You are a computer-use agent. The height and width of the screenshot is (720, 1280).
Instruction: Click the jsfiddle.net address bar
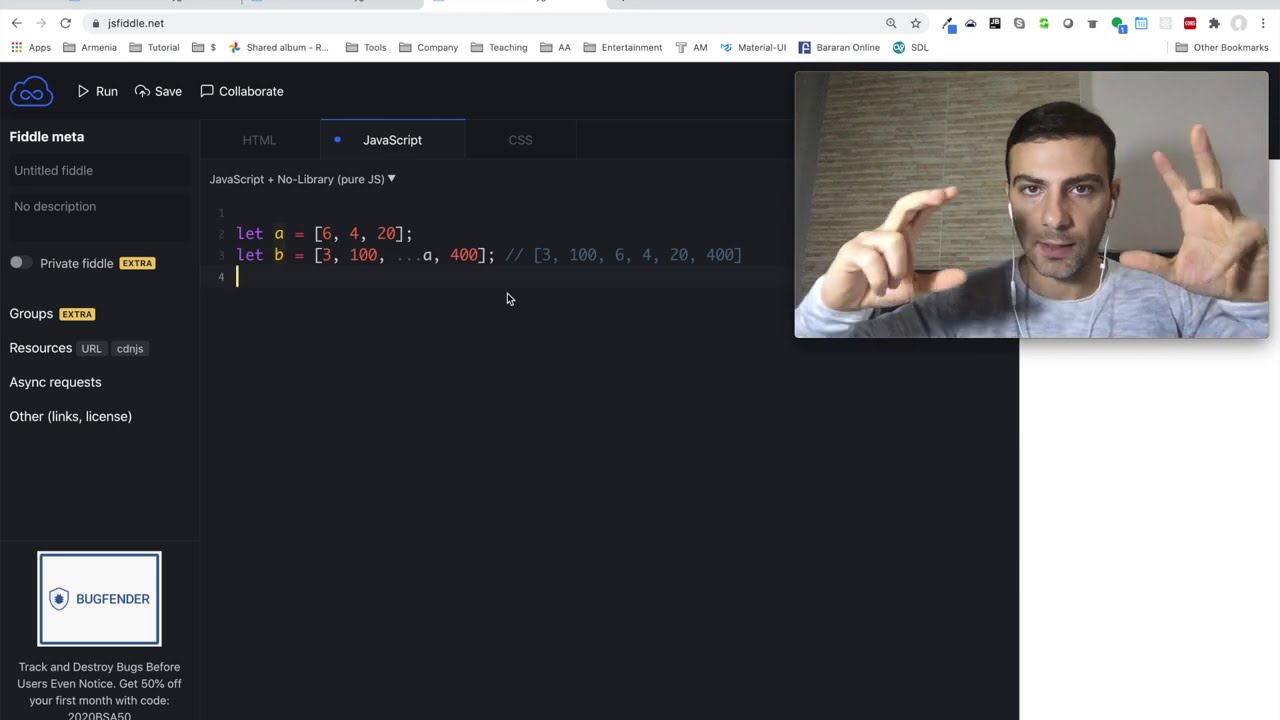(480, 23)
